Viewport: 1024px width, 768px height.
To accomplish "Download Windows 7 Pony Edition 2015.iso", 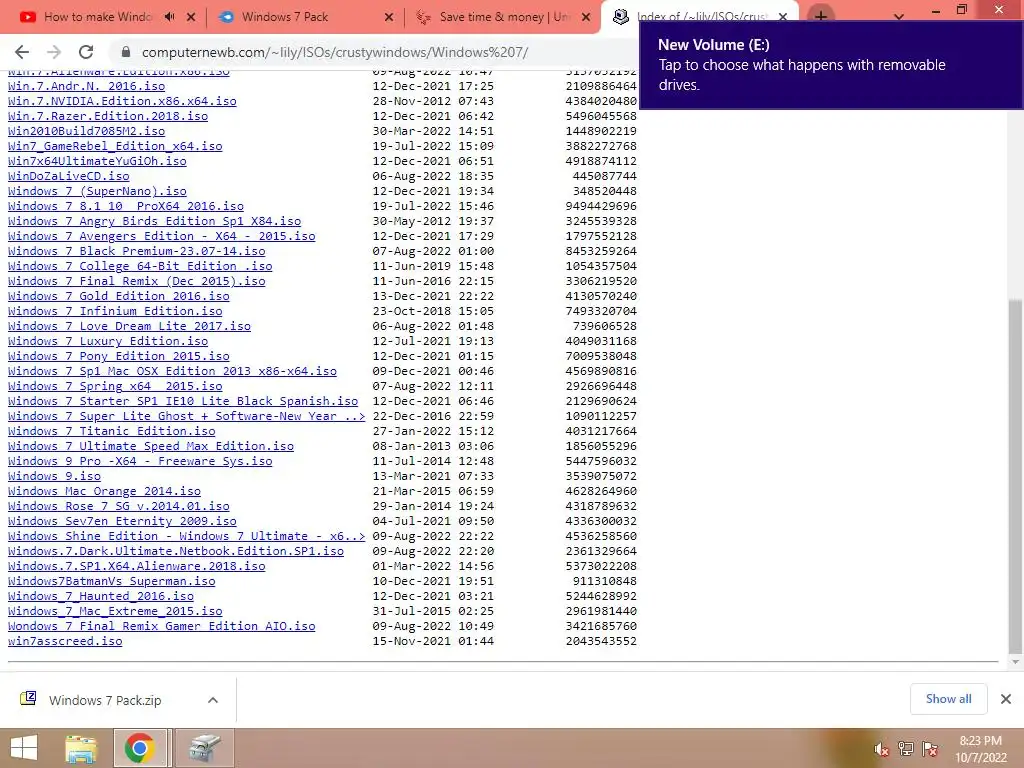I will [119, 357].
